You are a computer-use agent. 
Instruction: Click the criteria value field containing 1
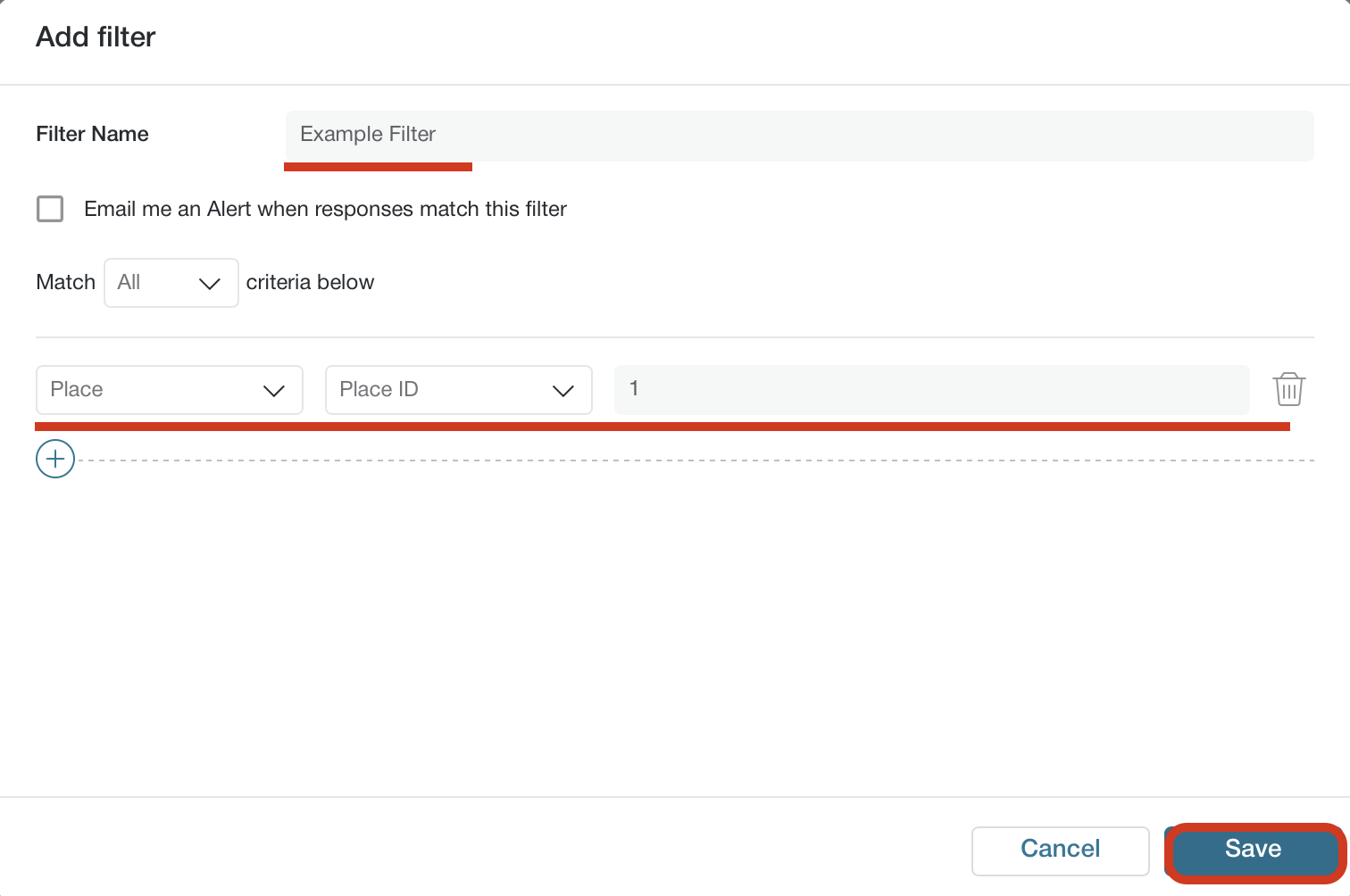click(932, 389)
